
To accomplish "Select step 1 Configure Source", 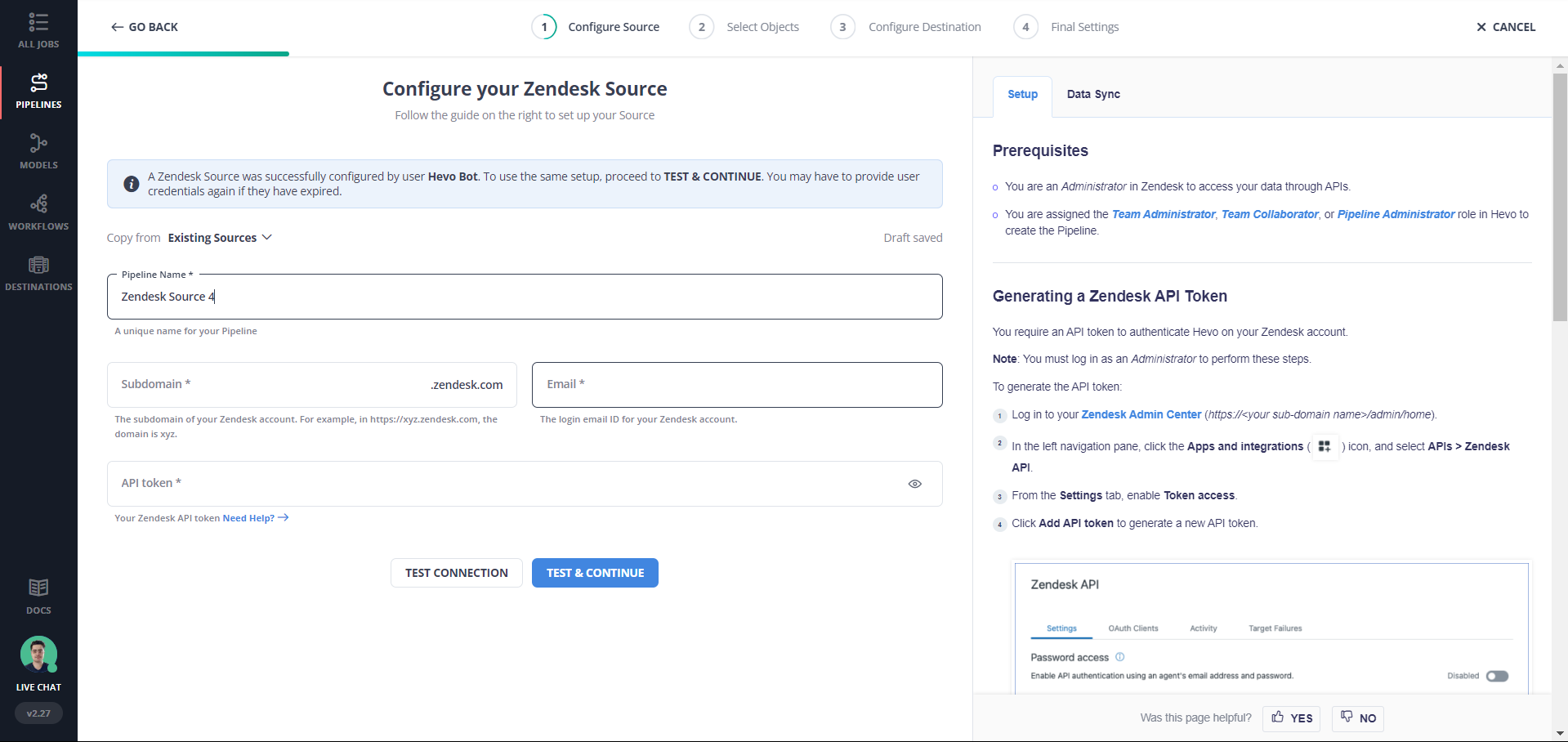I will point(596,27).
